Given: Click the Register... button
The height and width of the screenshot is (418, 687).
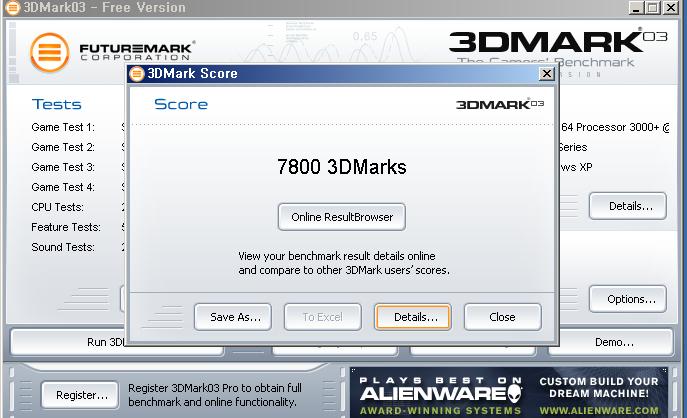Looking at the screenshot, I should pos(80,395).
